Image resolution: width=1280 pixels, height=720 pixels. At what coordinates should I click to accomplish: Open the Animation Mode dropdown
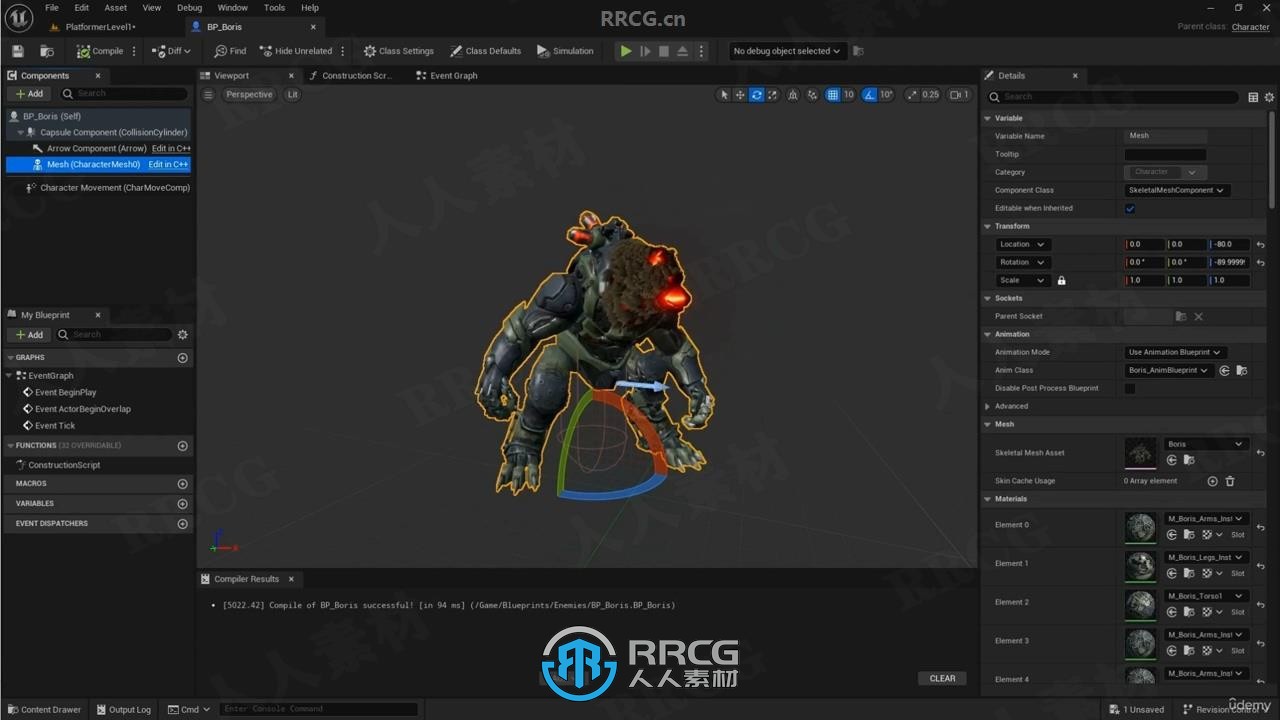coord(1175,352)
